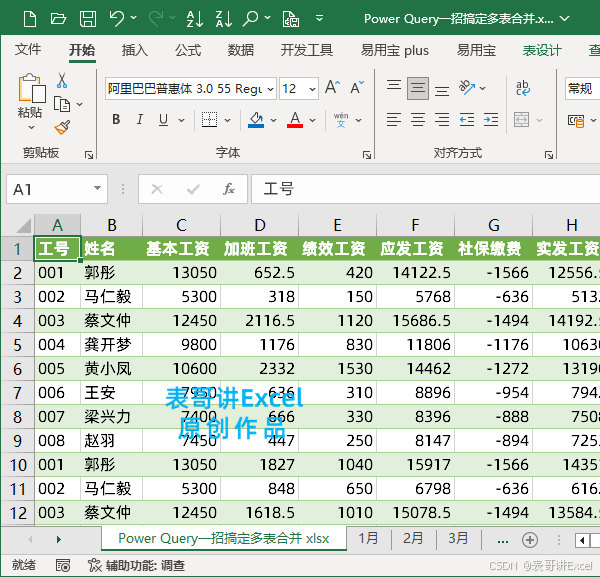Customize Quick Access Toolbar arrow
The width and height of the screenshot is (600, 577).
click(319, 18)
